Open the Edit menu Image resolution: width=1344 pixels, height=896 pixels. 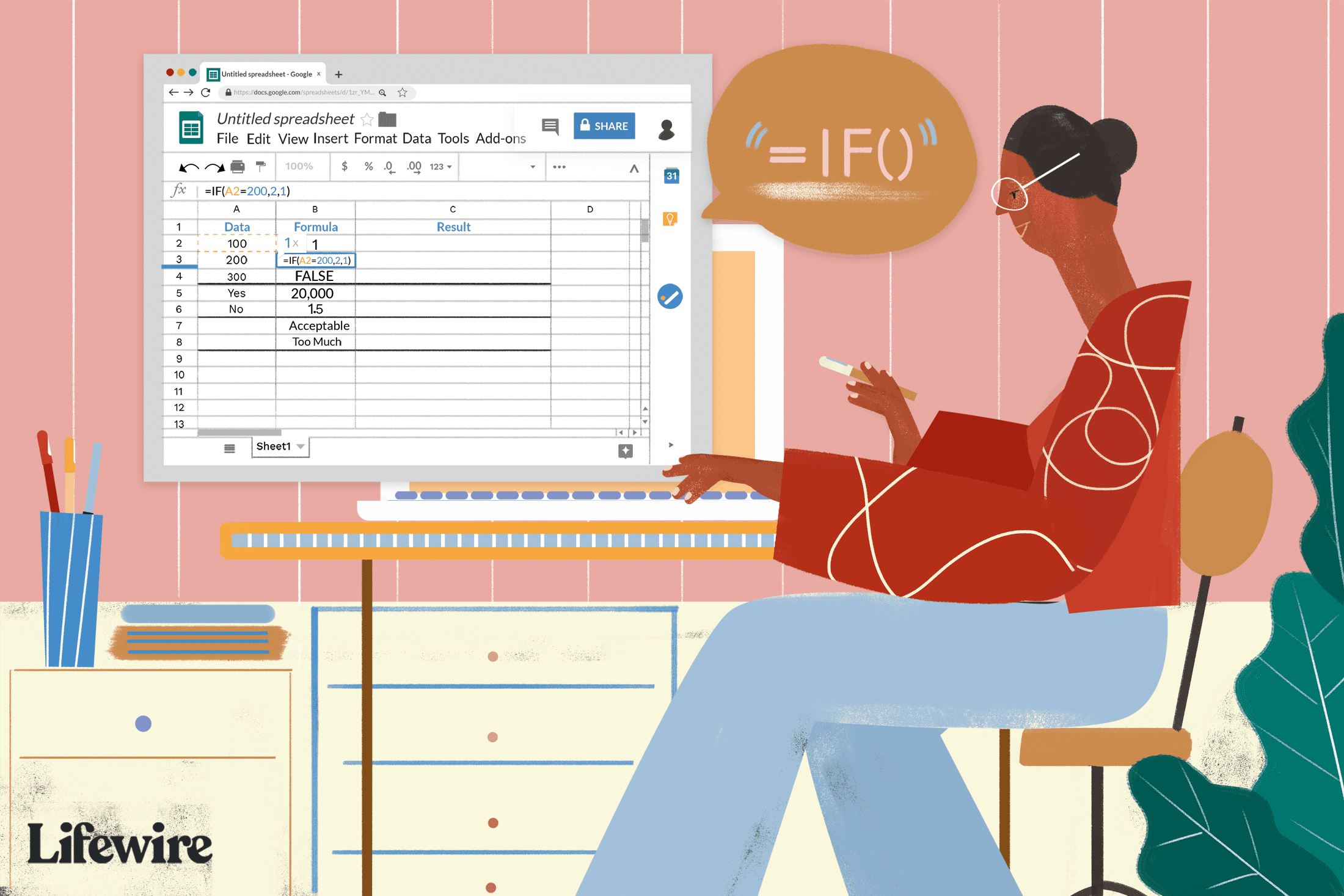pyautogui.click(x=258, y=139)
